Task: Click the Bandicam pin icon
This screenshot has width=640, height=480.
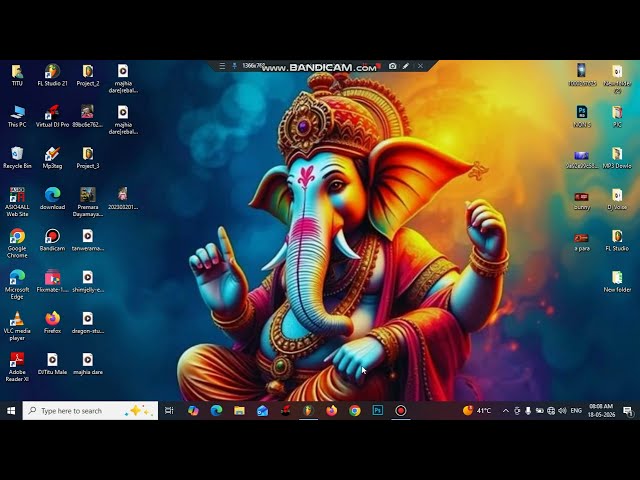Action: 234,66
